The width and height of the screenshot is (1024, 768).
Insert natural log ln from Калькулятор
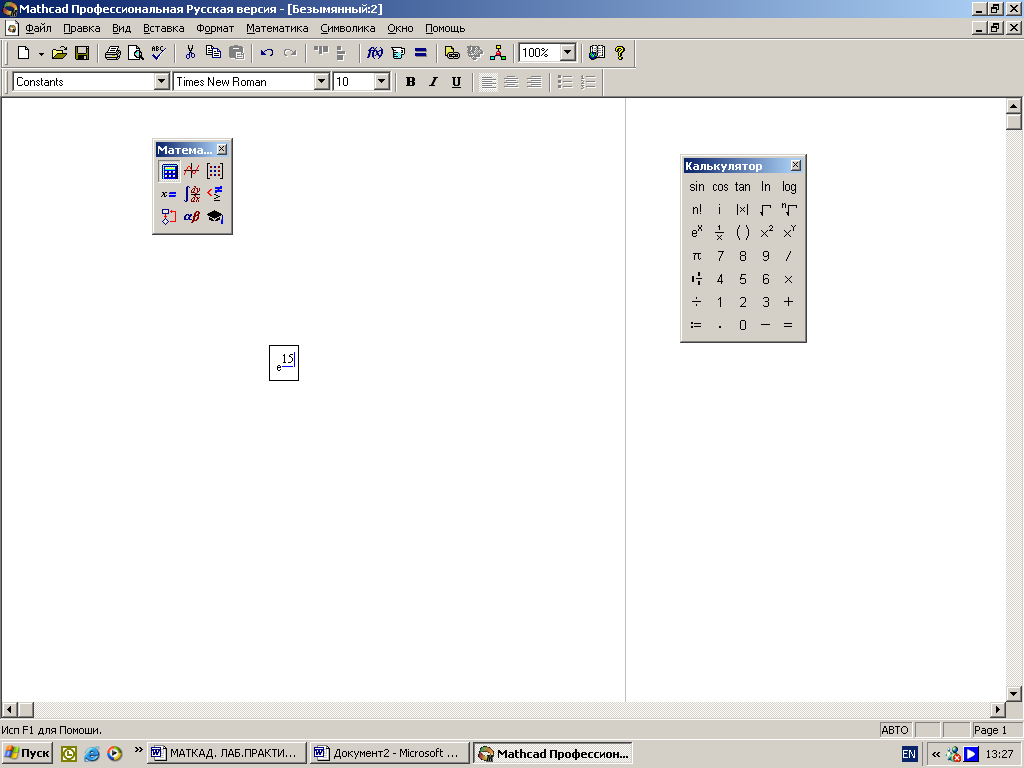tap(765, 187)
